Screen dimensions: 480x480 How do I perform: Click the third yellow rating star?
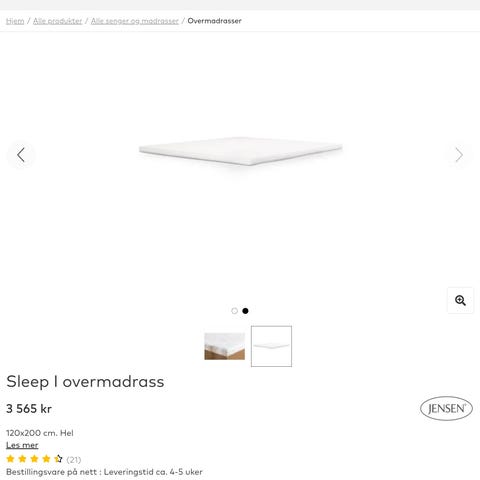[x=34, y=459]
